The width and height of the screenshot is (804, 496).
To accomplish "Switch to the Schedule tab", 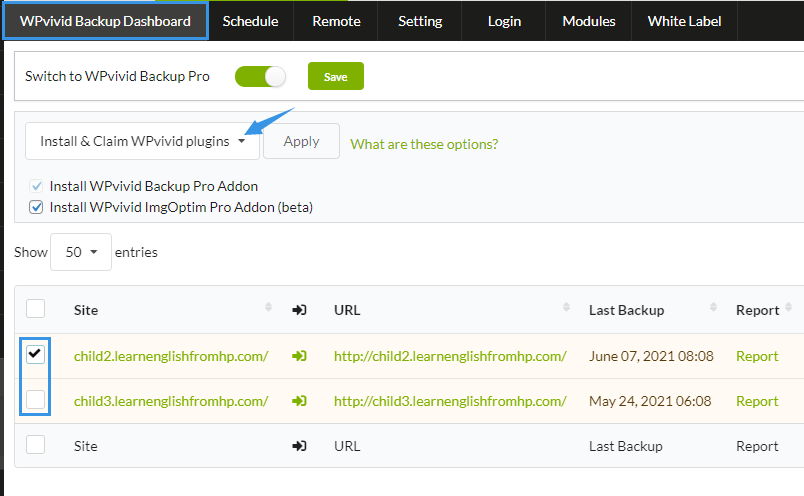I will click(x=250, y=21).
